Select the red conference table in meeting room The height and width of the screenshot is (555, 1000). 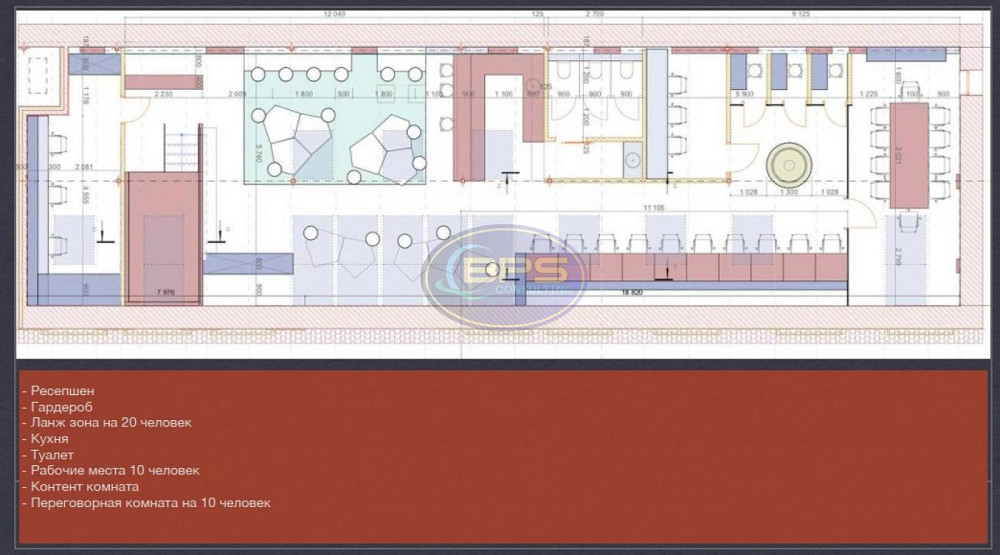[909, 154]
